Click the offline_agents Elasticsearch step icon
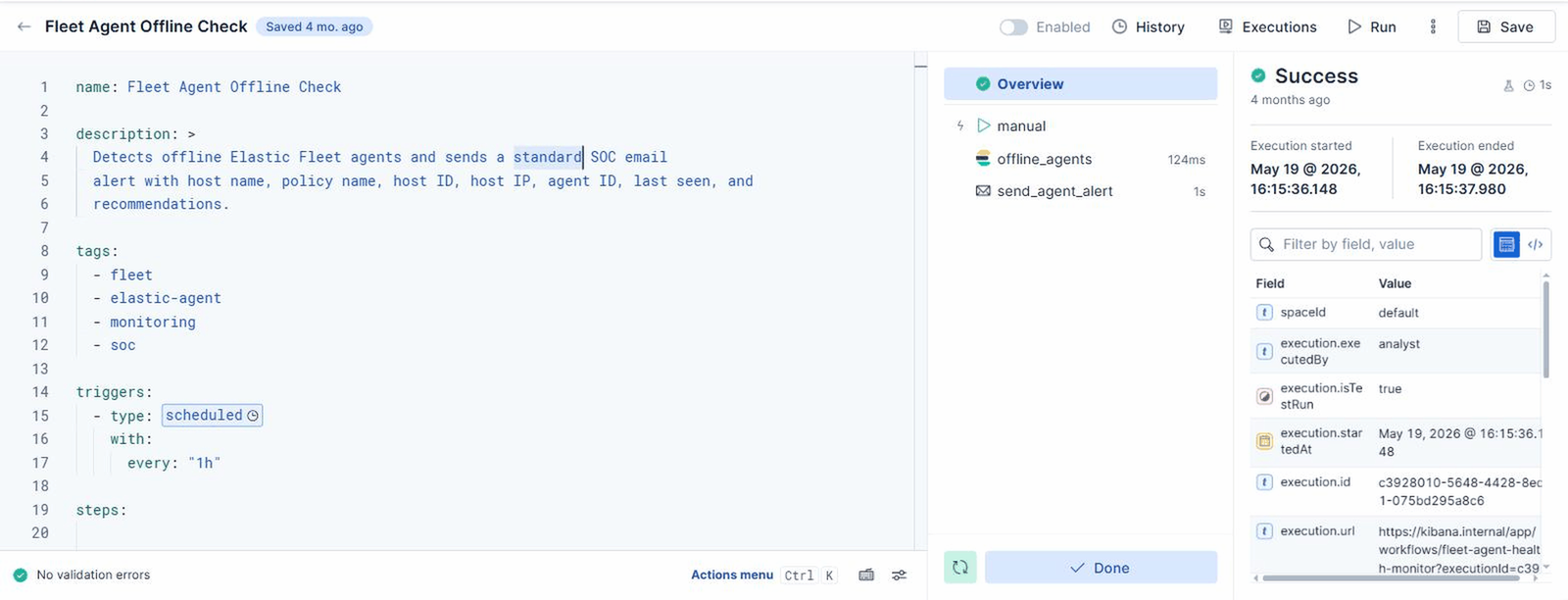The width and height of the screenshot is (1568, 600). pos(983,159)
